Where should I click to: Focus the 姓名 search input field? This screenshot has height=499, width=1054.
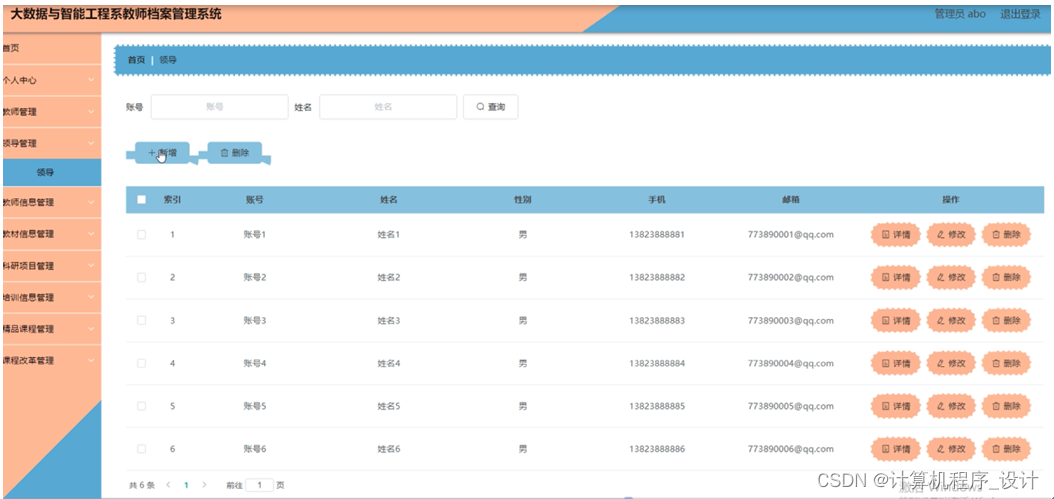pos(388,107)
